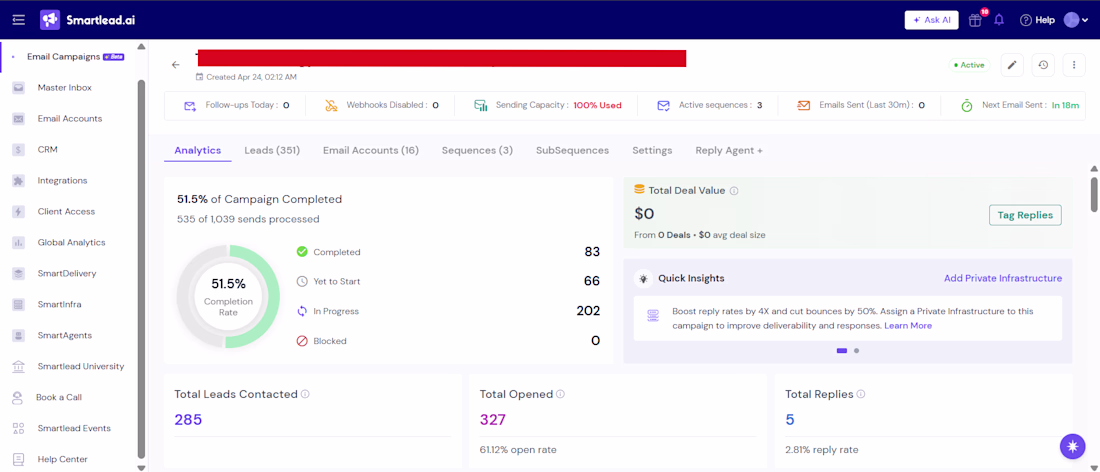
Task: Switch to Email Accounts (16) tab
Action: coord(371,151)
